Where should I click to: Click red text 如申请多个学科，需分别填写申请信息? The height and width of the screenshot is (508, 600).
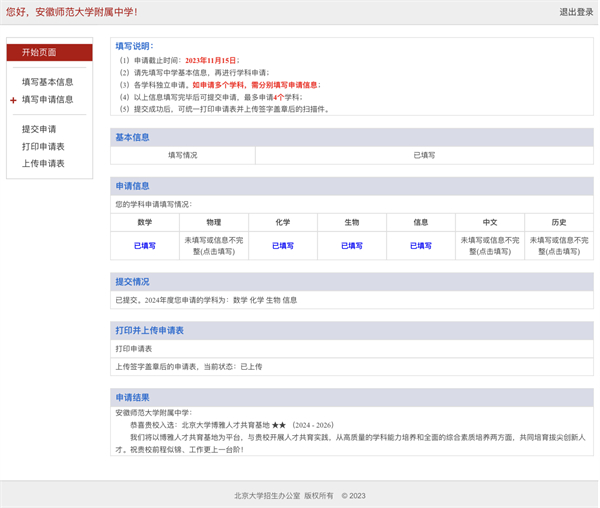click(255, 85)
